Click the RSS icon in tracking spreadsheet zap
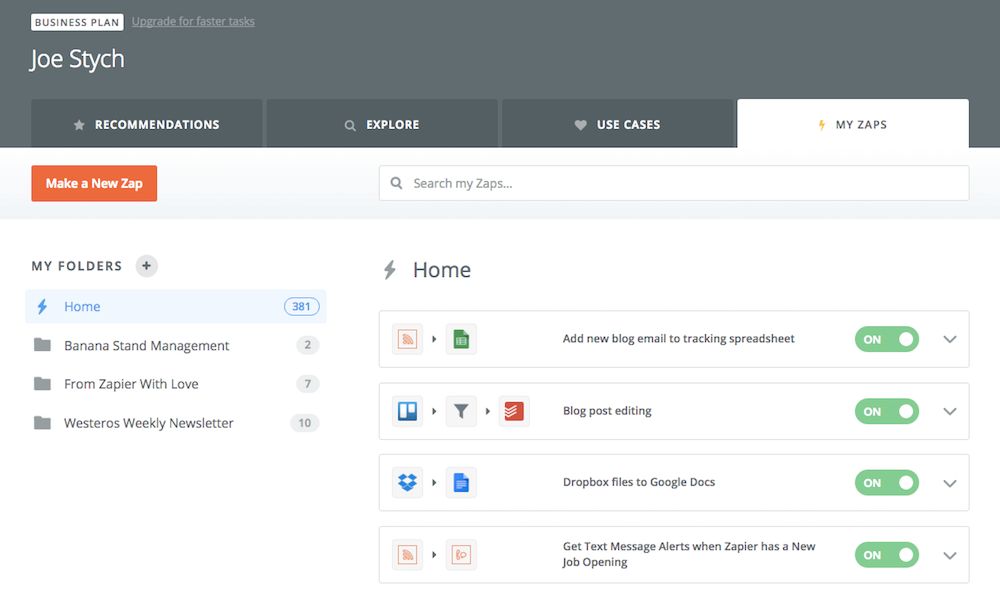 click(x=407, y=339)
